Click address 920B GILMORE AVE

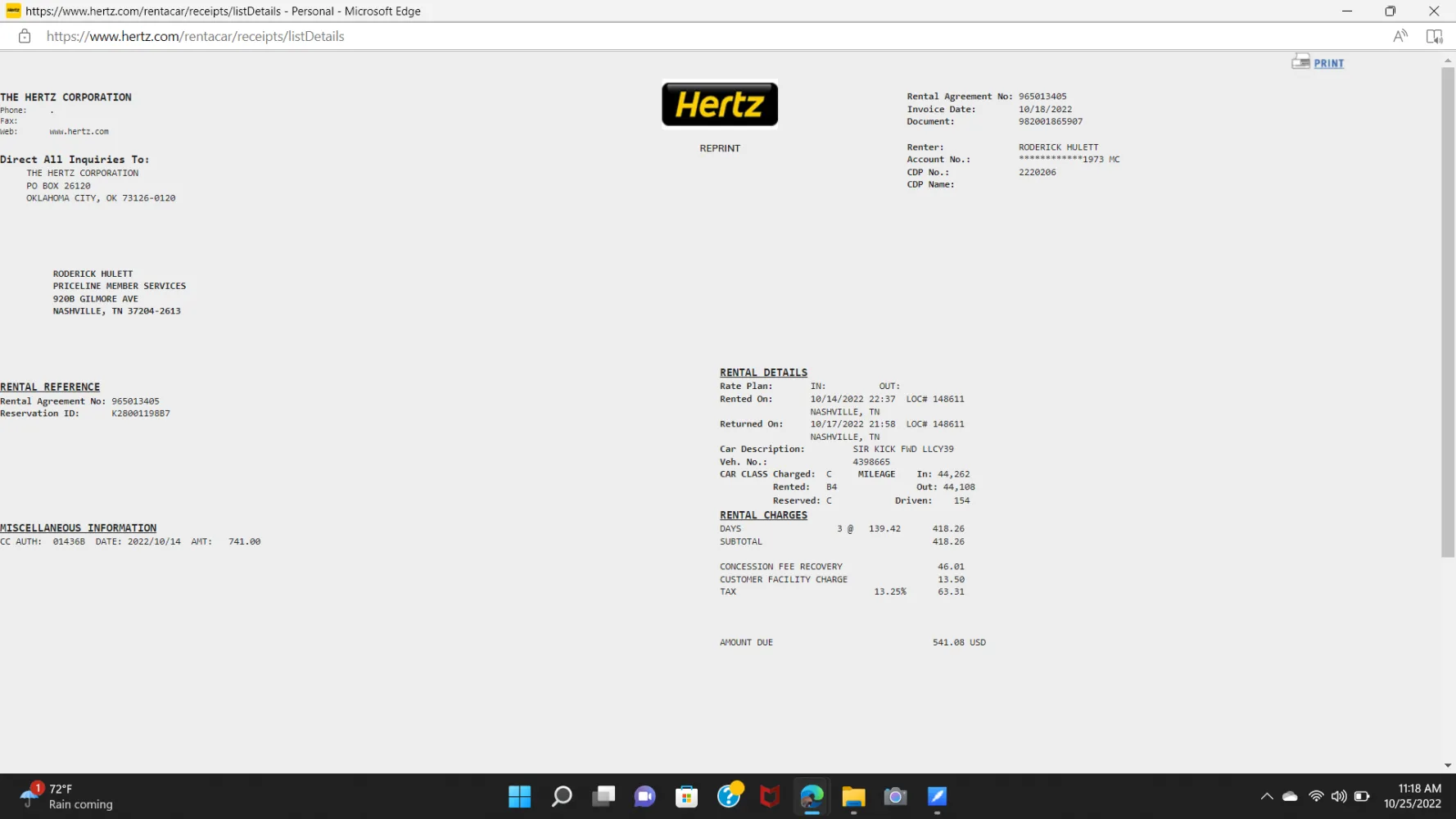pos(96,299)
